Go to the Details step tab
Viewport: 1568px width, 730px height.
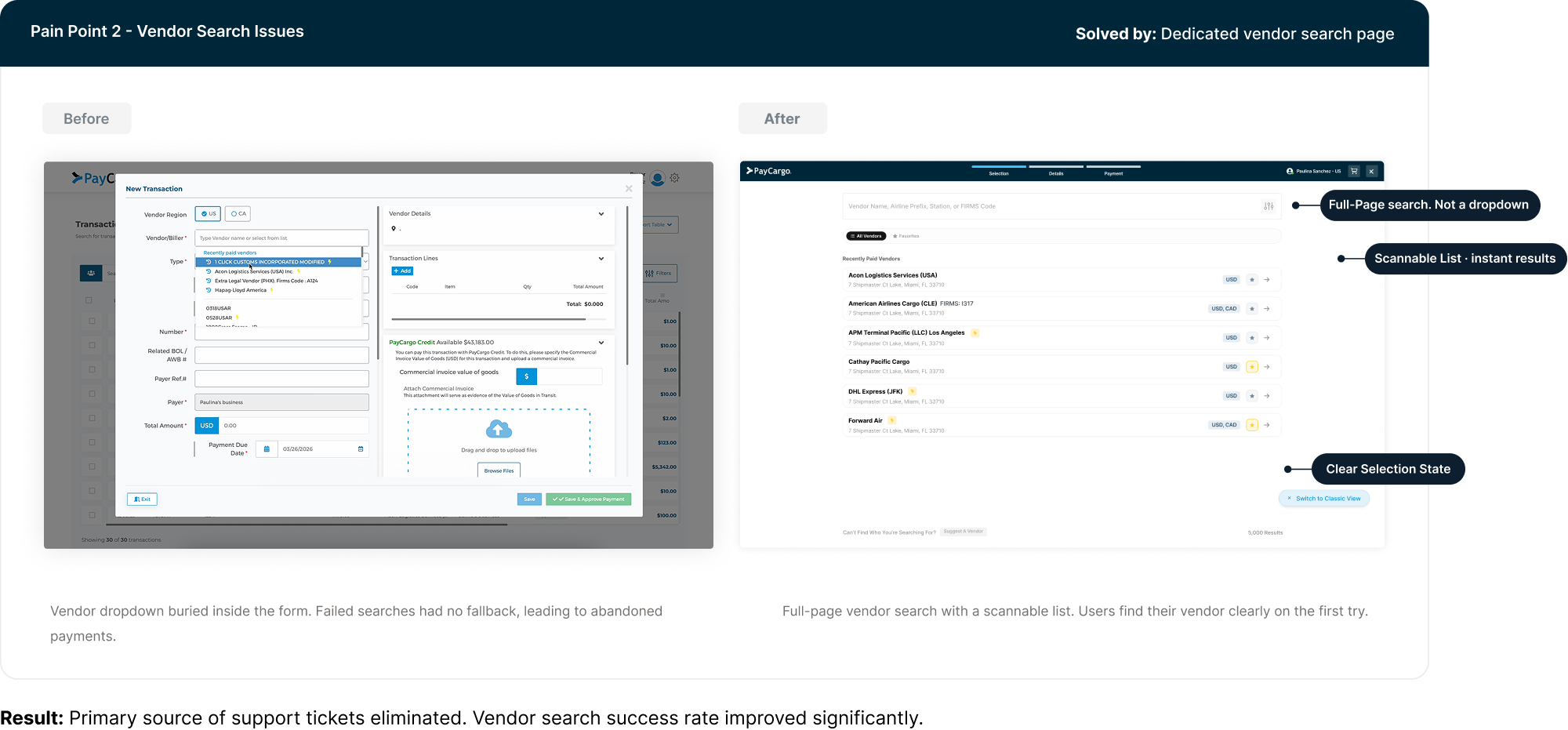tap(1056, 171)
